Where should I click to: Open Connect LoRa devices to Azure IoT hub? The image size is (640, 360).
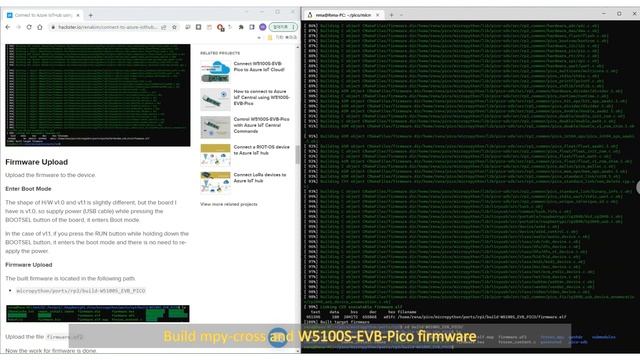point(260,178)
